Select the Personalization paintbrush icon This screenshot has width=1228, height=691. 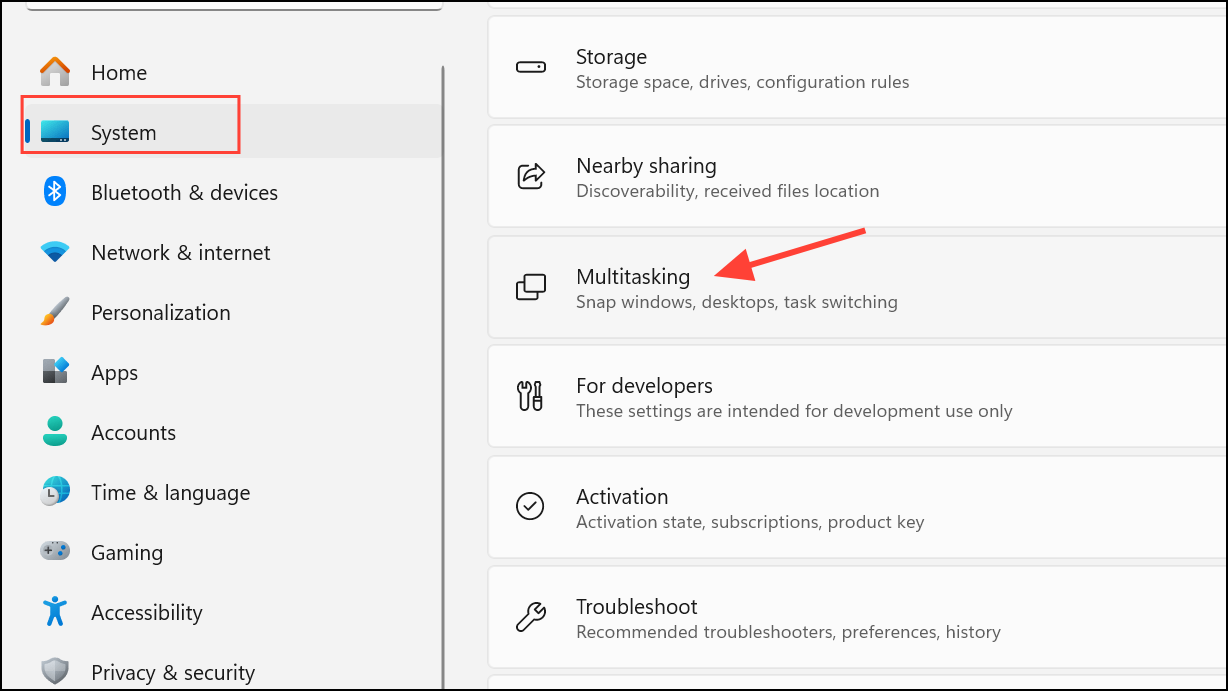[x=54, y=312]
